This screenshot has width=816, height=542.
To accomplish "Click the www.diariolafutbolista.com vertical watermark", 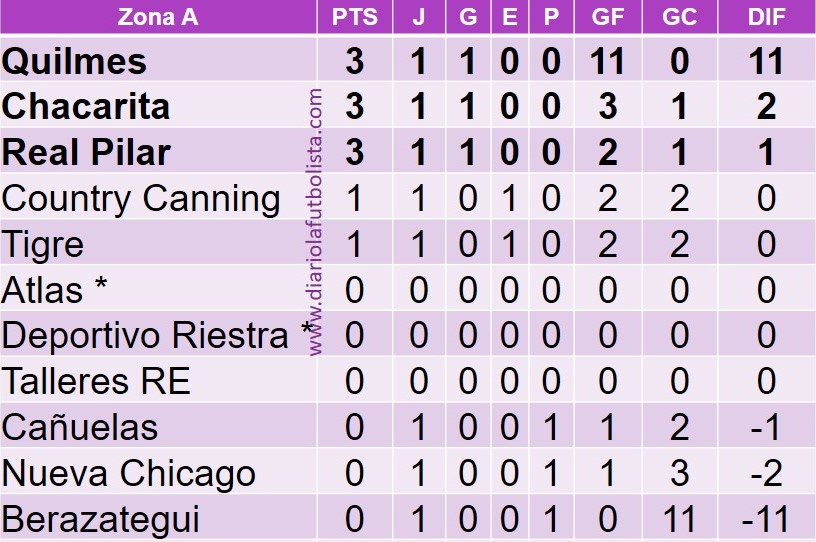I will tap(315, 222).
